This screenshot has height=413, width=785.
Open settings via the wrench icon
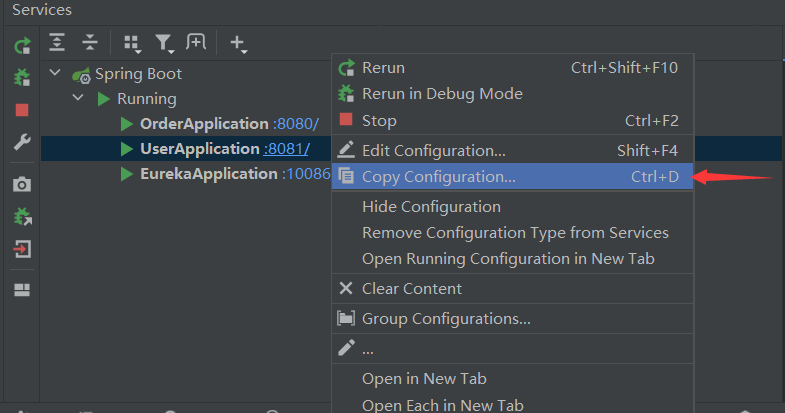[x=22, y=142]
